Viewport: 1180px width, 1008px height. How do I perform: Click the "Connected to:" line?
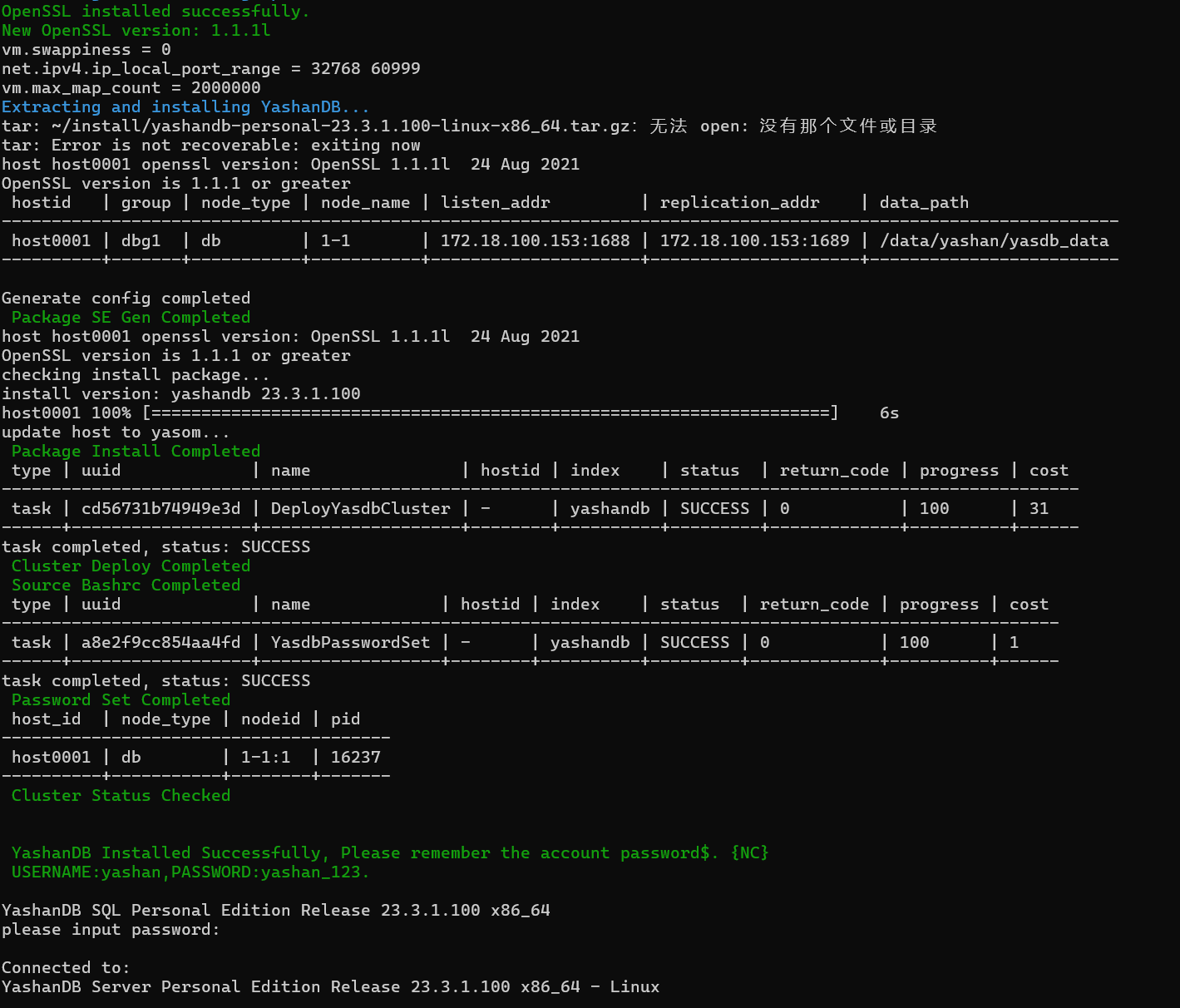point(67,968)
